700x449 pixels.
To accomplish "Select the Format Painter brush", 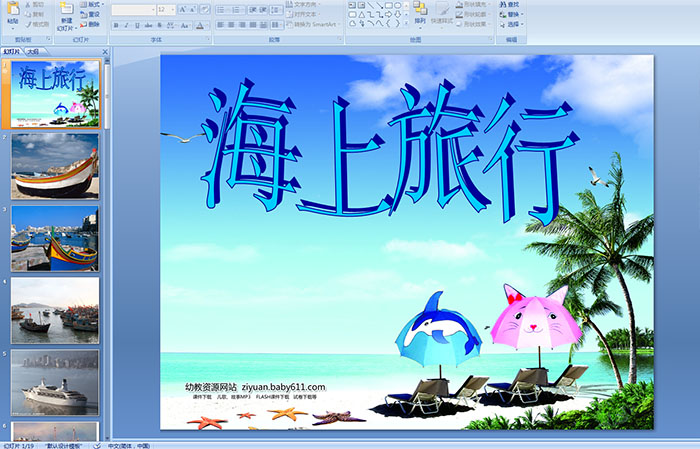I will [x=29, y=24].
